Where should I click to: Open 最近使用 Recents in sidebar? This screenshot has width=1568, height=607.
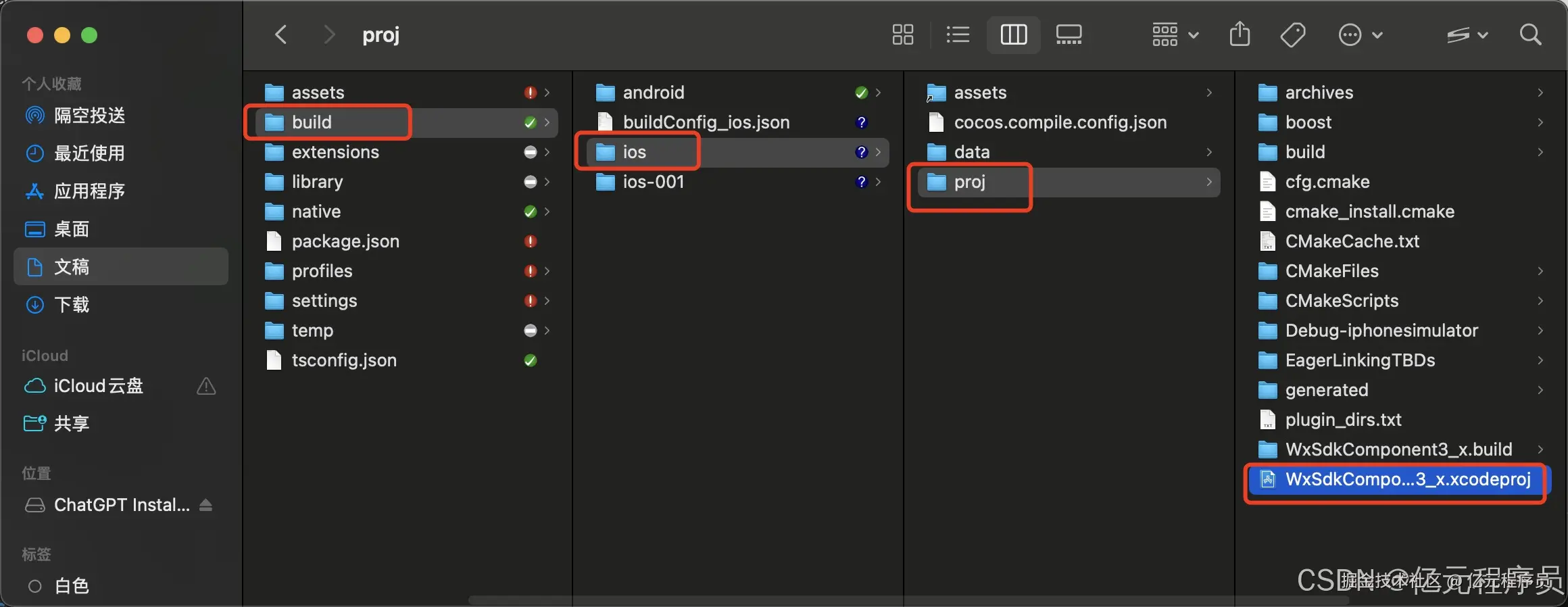(x=120, y=153)
